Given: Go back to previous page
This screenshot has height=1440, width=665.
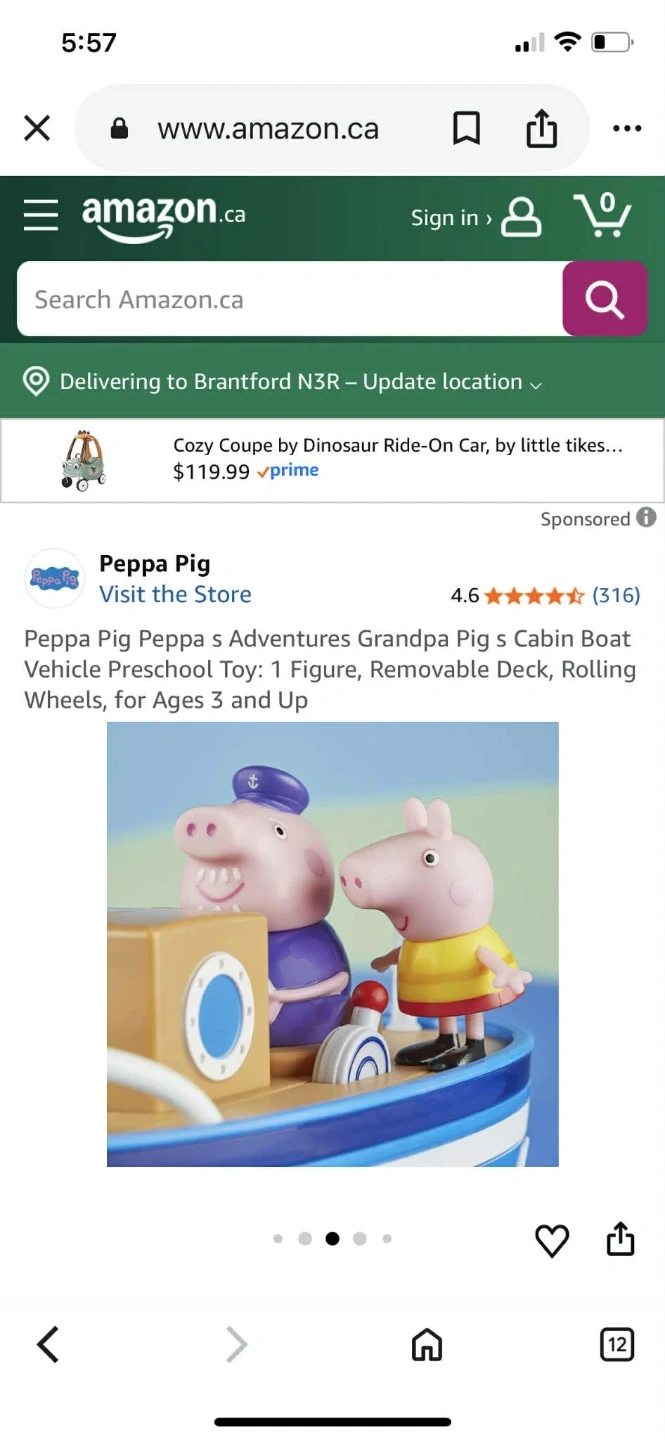Looking at the screenshot, I should 48,1345.
